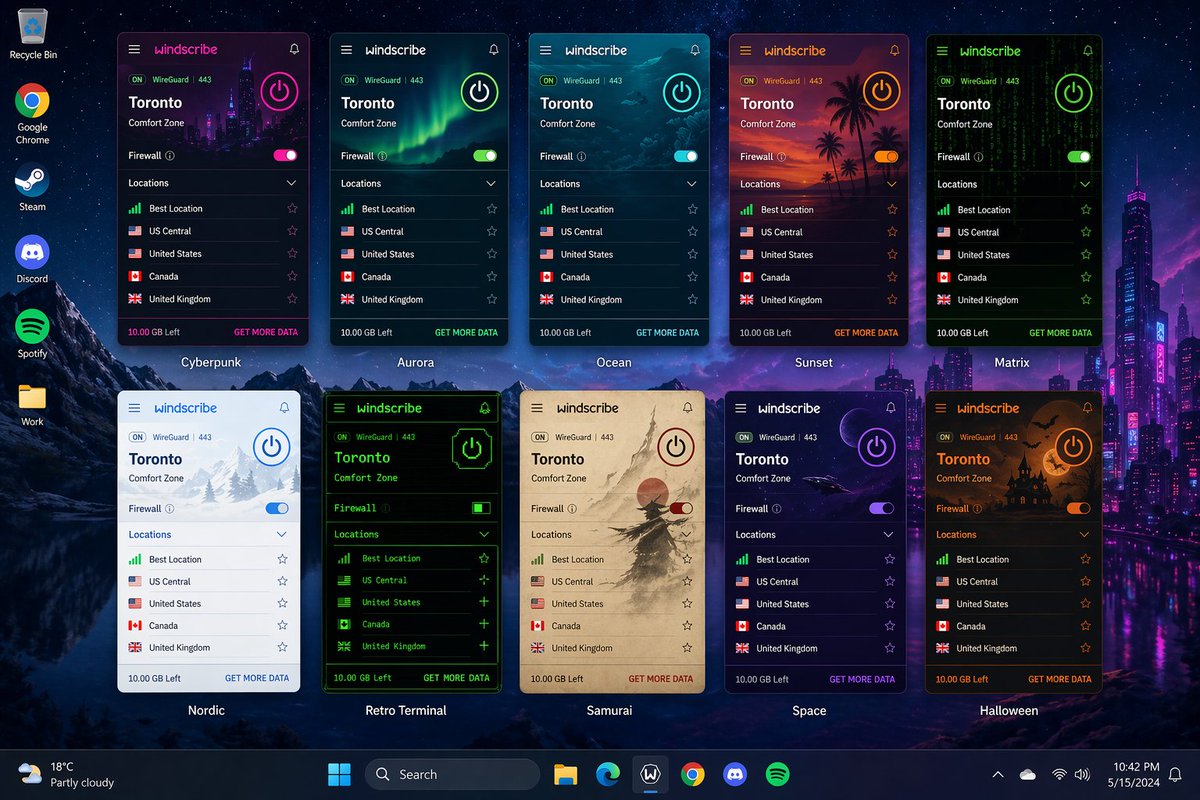
Task: Select Best Location row in Samurai window
Action: point(612,559)
